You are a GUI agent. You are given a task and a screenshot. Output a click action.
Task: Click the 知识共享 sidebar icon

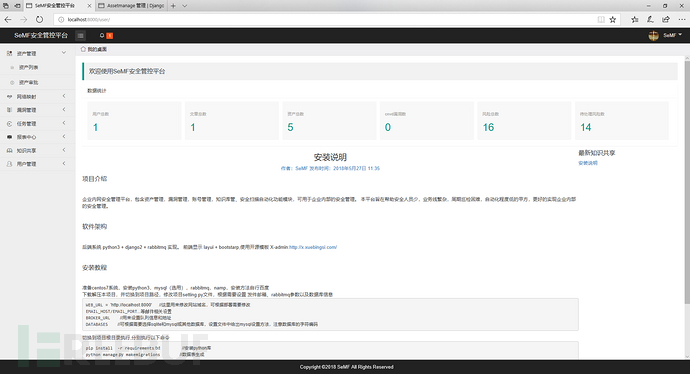click(x=10, y=150)
